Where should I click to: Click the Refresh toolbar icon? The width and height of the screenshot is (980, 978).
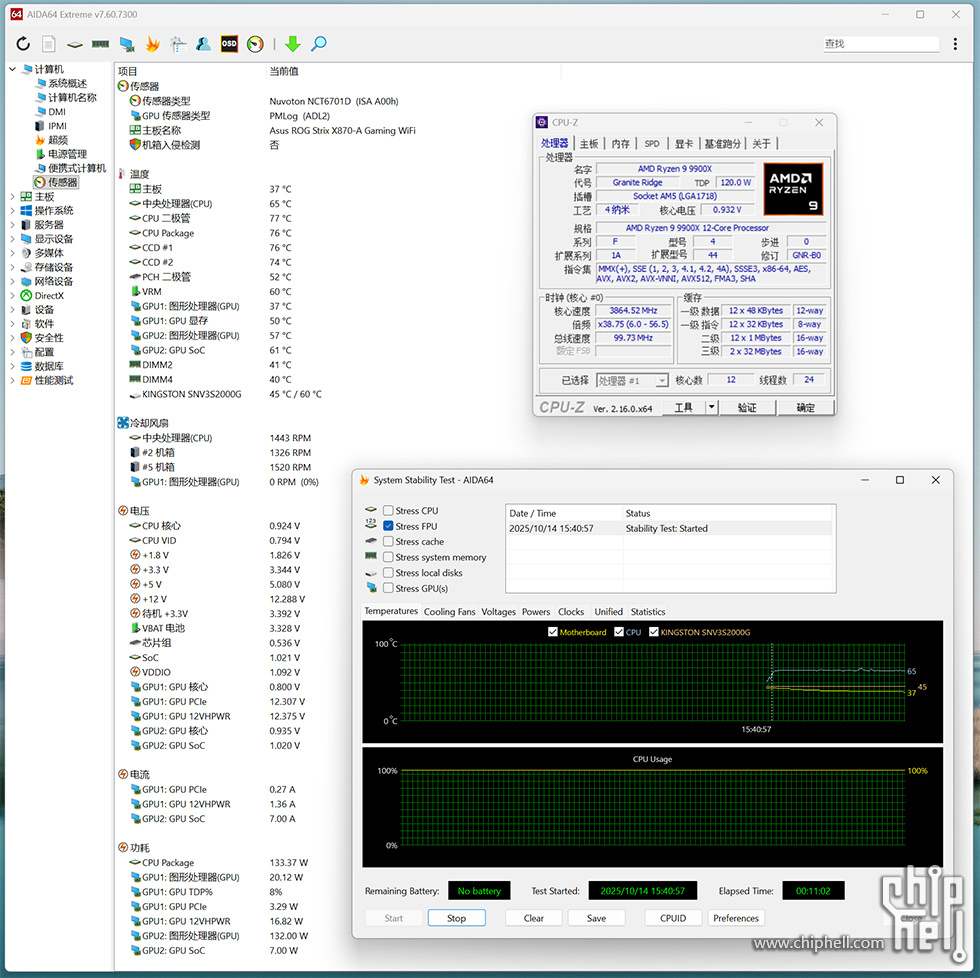tap(23, 44)
